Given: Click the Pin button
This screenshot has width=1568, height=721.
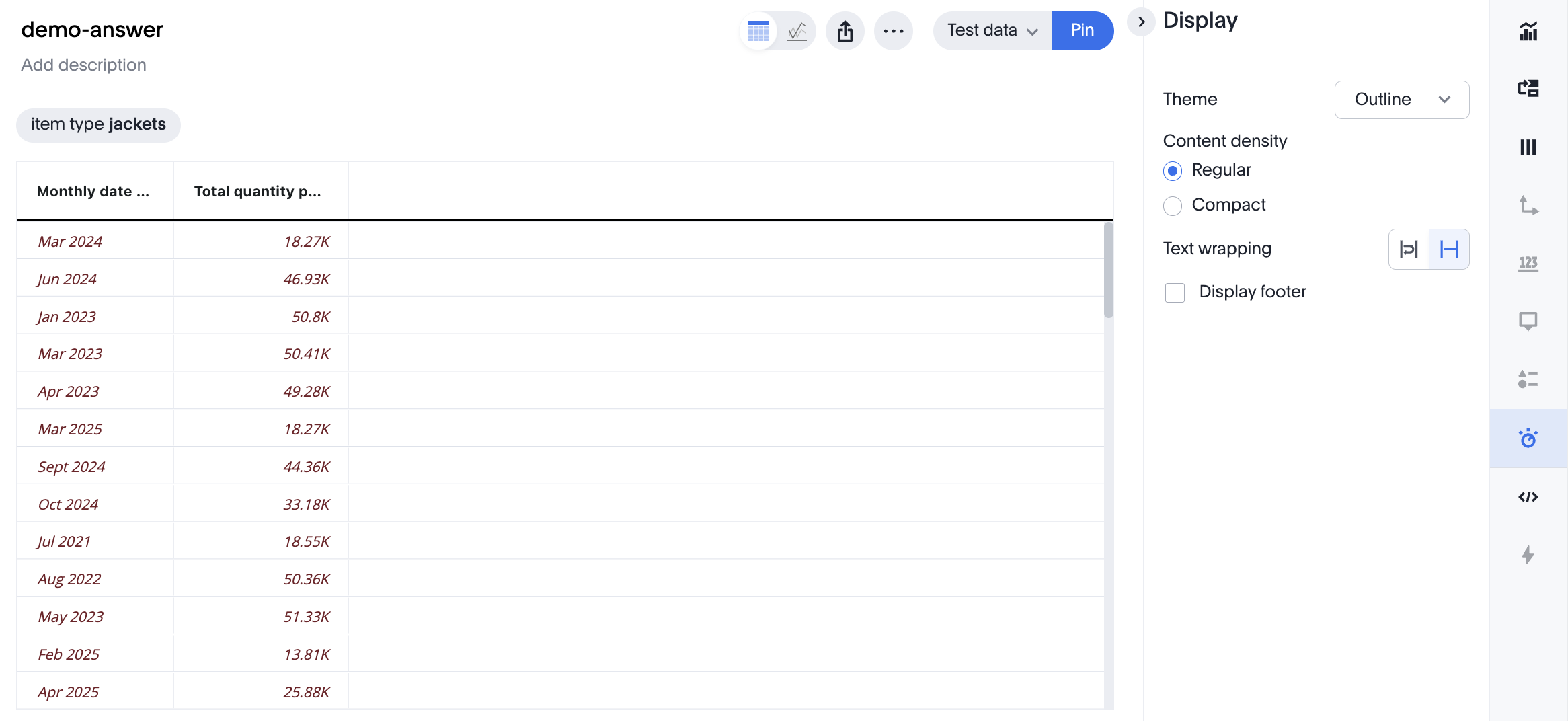Looking at the screenshot, I should (x=1082, y=31).
